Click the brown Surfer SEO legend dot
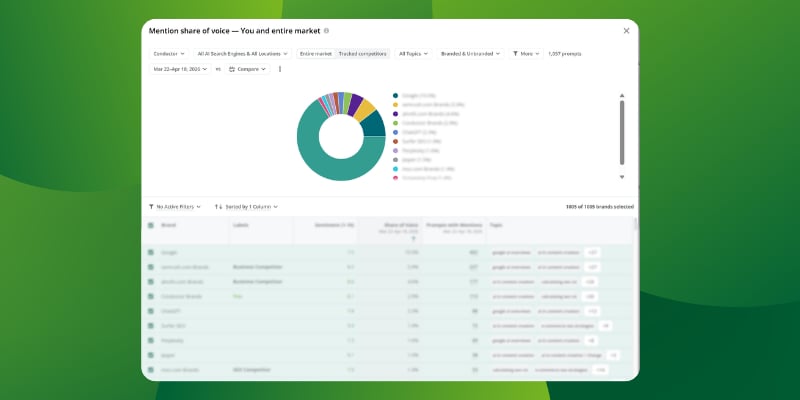This screenshot has width=800, height=400. (x=395, y=141)
